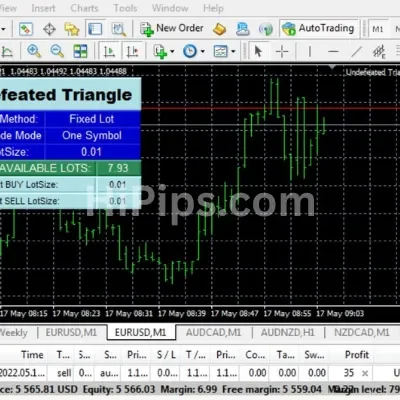400x400 pixels.
Task: Open the Window menu
Action: [x=170, y=8]
